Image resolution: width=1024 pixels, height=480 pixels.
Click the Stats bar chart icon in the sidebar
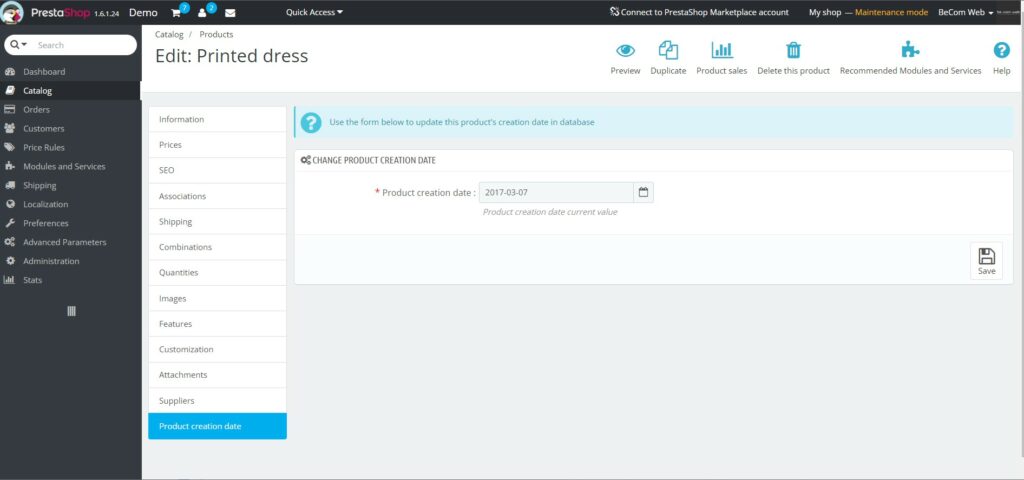[10, 280]
